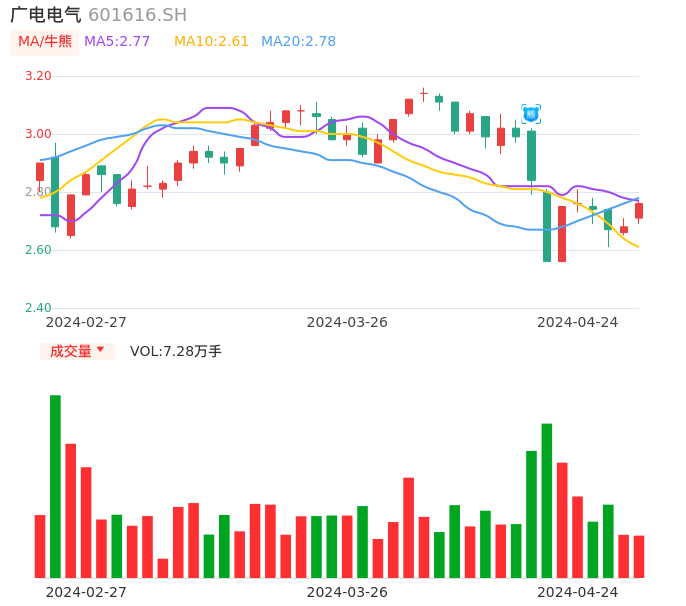Click the last red candlestick on the right
686x606 pixels.
pos(639,211)
